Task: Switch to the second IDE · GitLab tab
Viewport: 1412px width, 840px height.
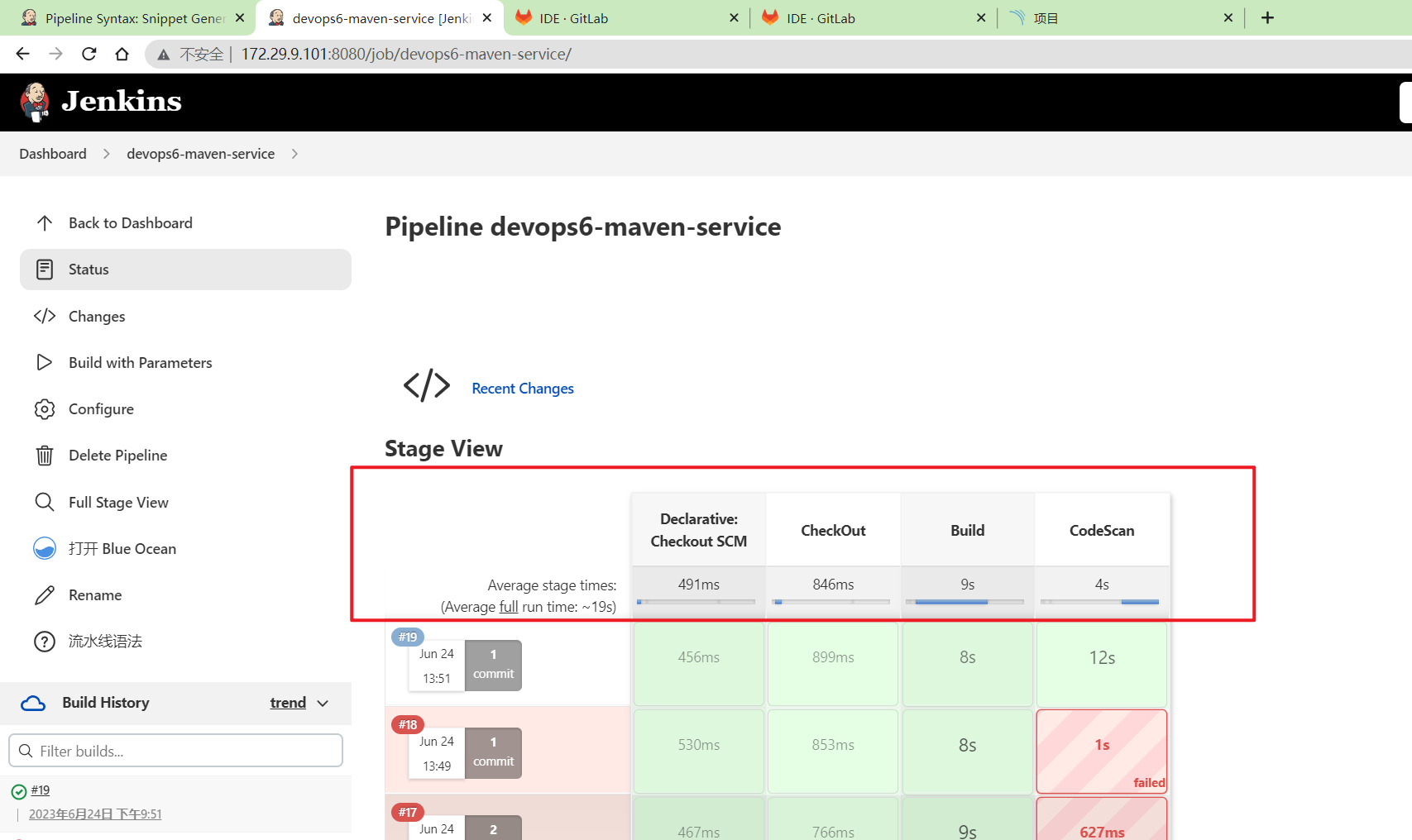Action: pos(874,18)
